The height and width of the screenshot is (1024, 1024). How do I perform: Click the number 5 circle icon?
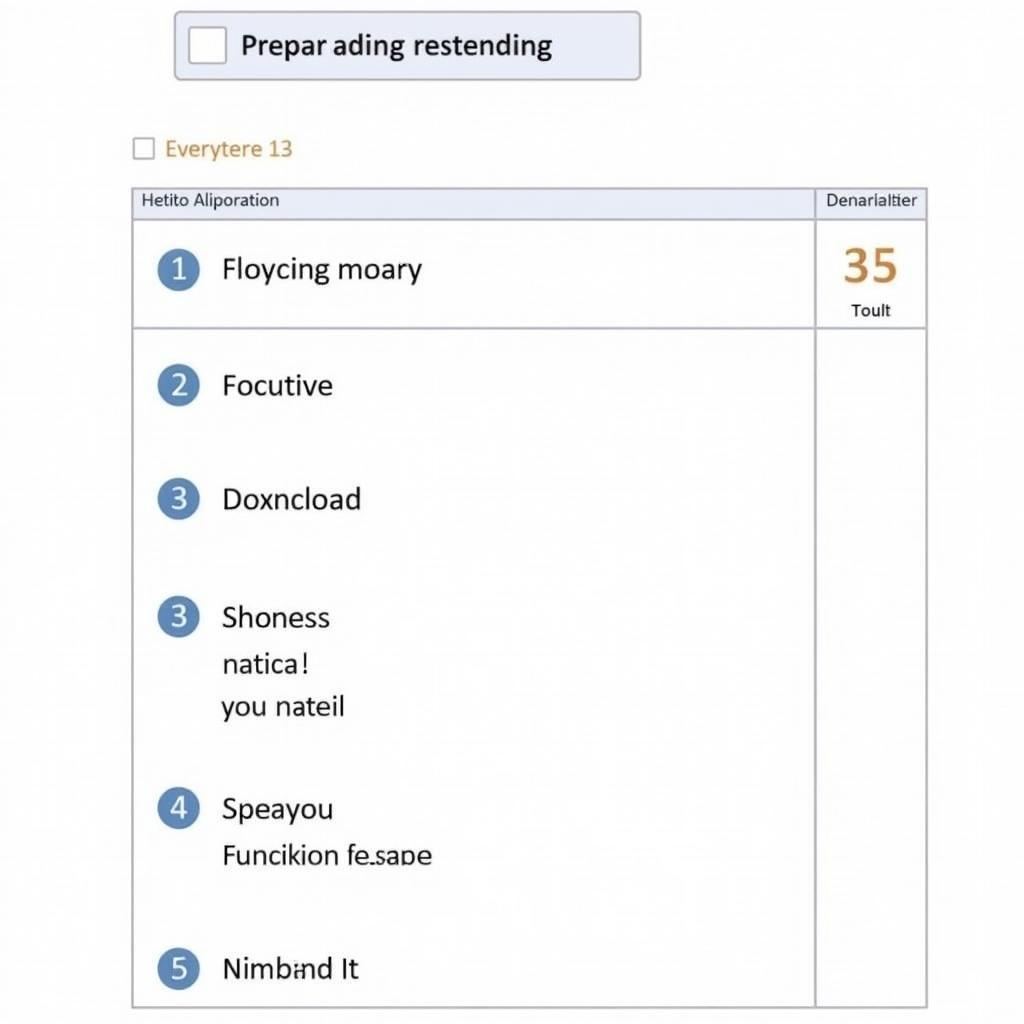point(178,968)
